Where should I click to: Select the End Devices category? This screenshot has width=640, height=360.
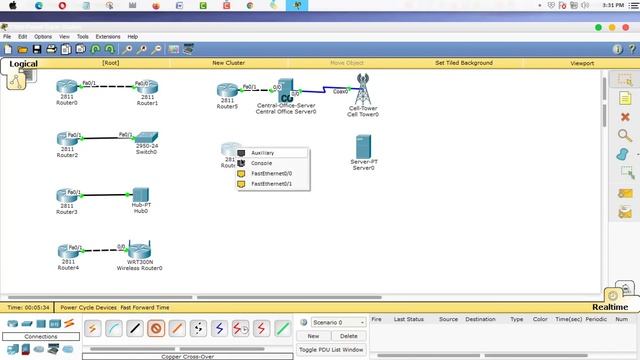coord(13,349)
